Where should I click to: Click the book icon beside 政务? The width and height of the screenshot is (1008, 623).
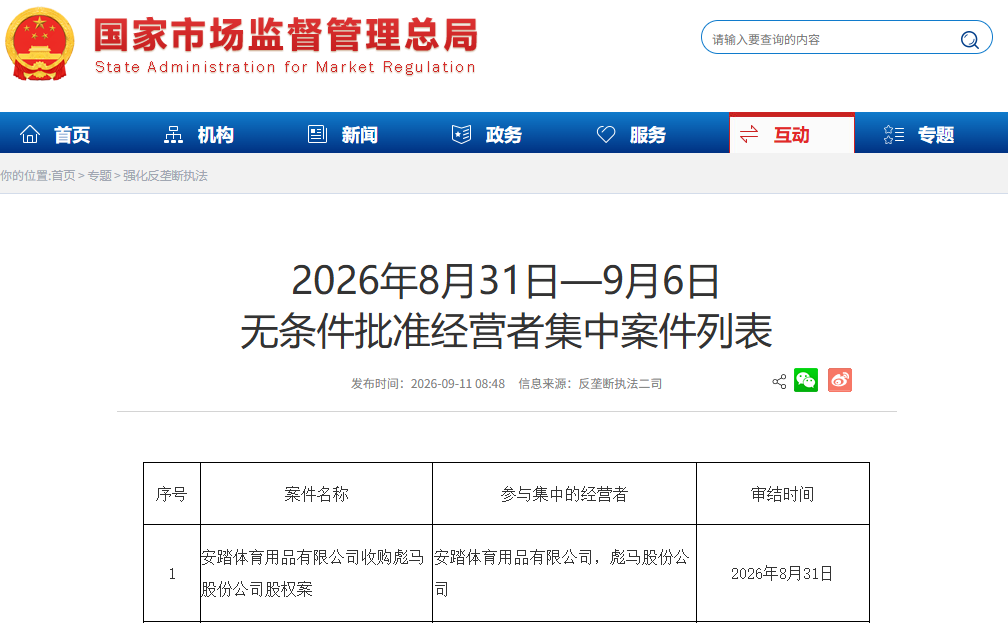click(462, 134)
